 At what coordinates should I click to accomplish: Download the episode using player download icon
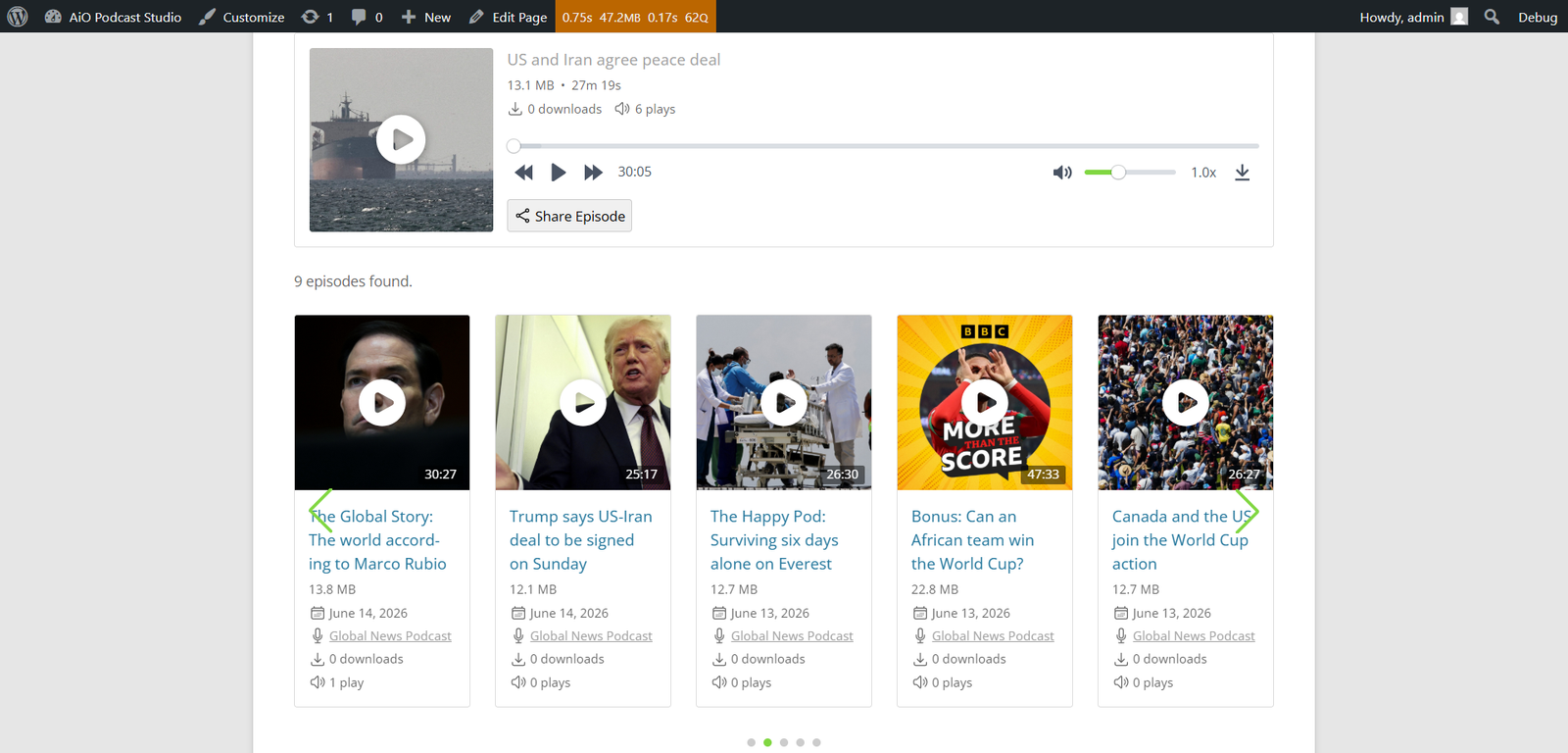1242,173
